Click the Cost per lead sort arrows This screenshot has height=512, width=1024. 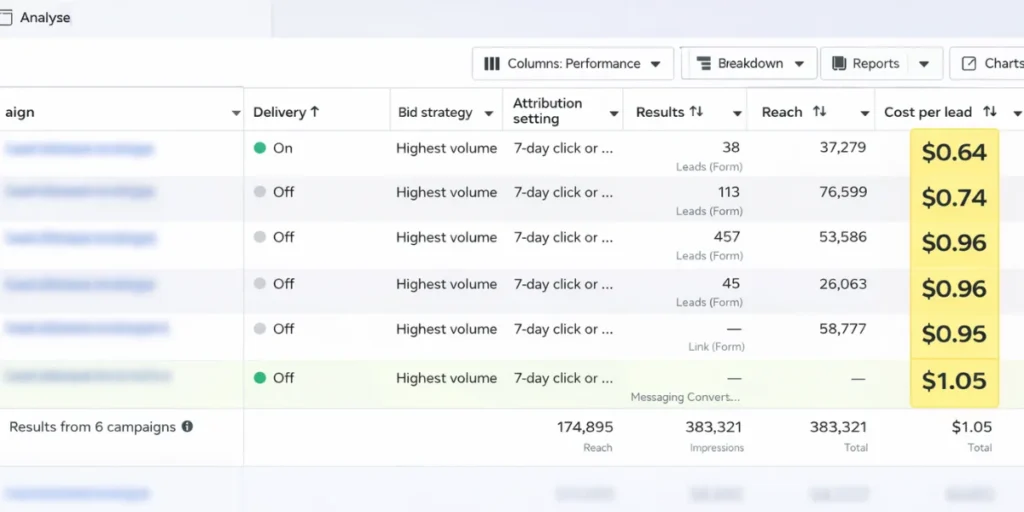tap(990, 112)
